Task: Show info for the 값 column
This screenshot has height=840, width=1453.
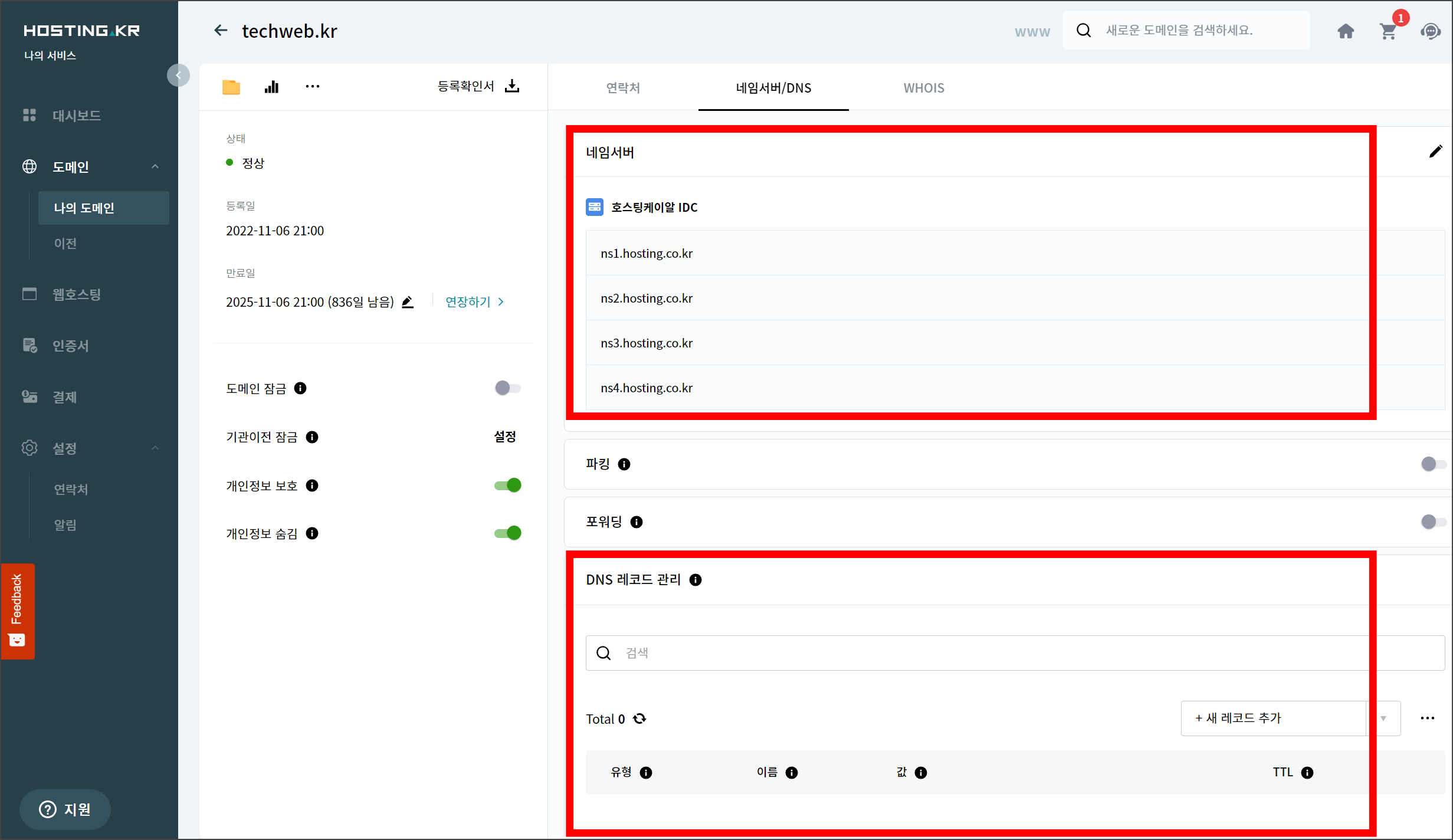Action: point(921,773)
